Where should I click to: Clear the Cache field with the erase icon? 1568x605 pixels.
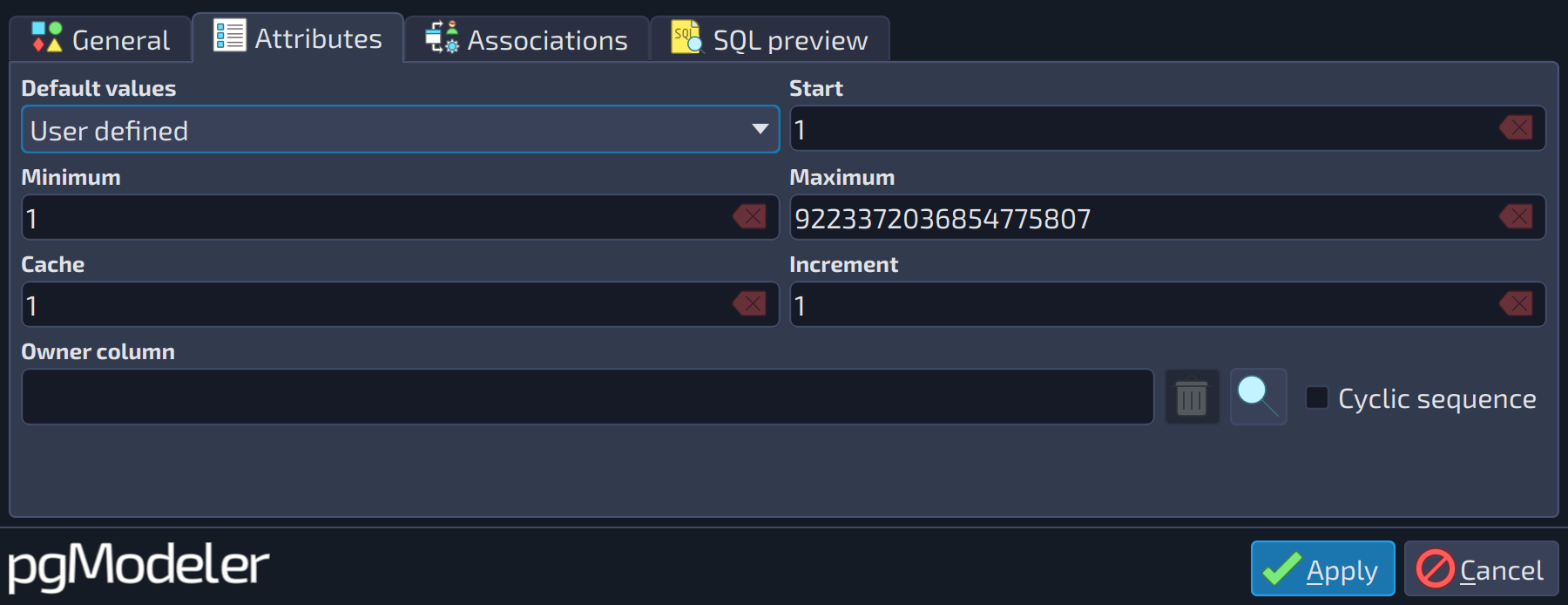pyautogui.click(x=750, y=303)
